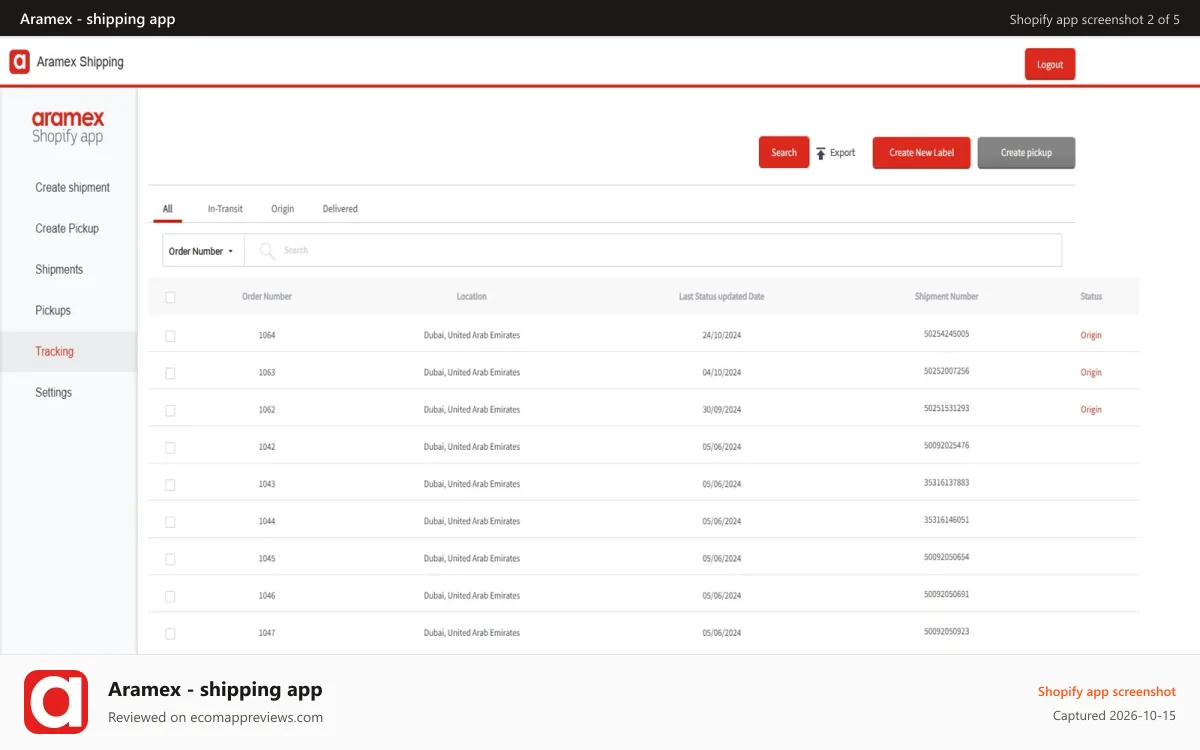Switch to the In-Transit tab

(225, 209)
